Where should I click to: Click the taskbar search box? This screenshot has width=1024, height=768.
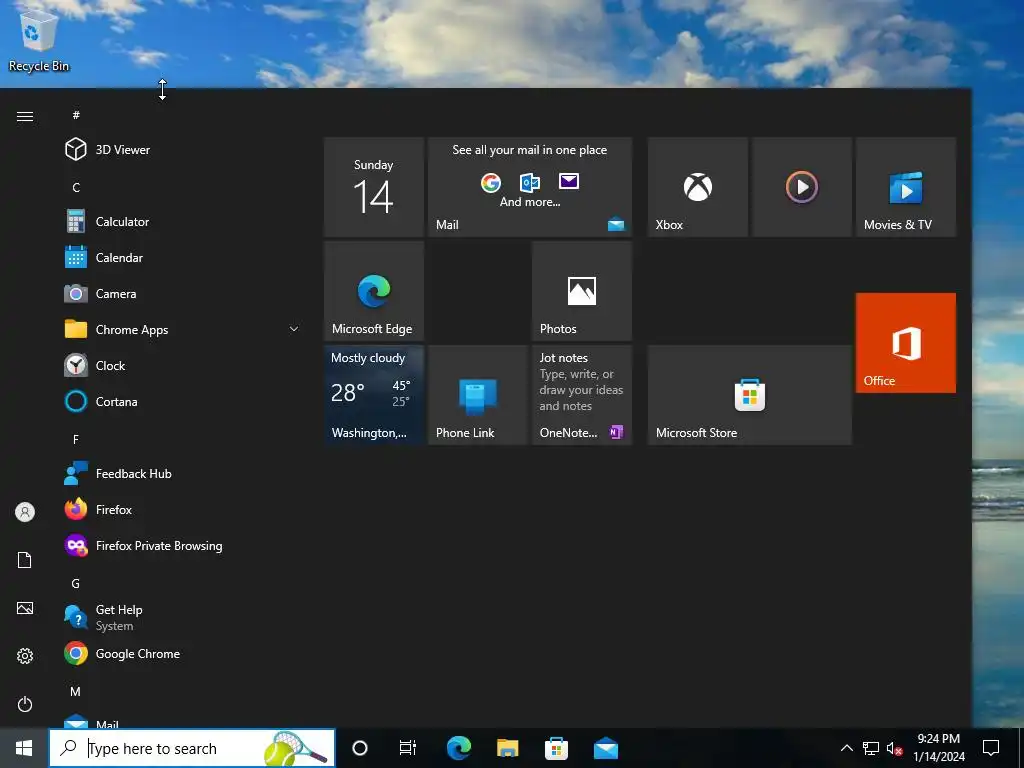click(x=192, y=748)
